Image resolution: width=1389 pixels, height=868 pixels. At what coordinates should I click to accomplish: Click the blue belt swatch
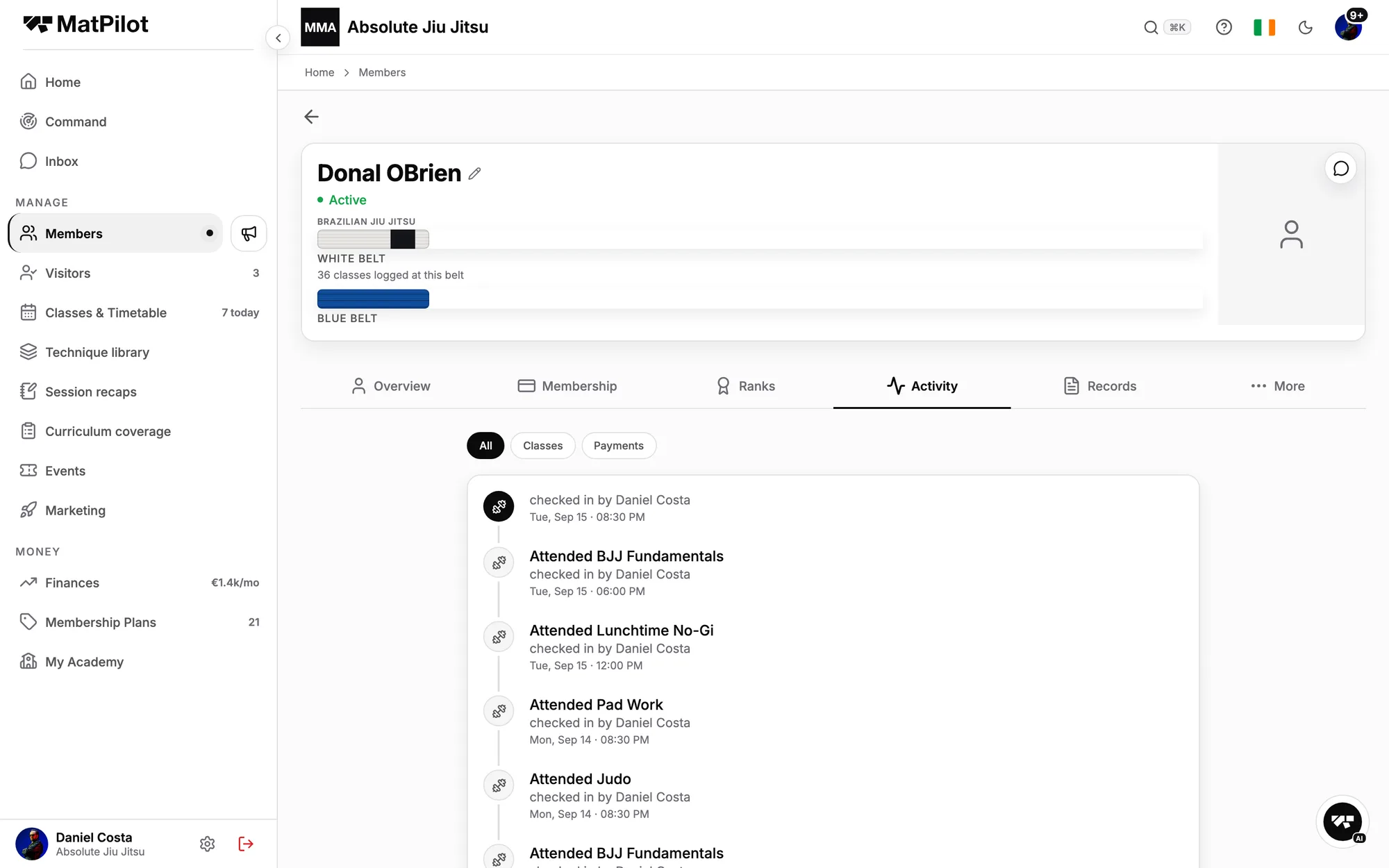pos(373,299)
